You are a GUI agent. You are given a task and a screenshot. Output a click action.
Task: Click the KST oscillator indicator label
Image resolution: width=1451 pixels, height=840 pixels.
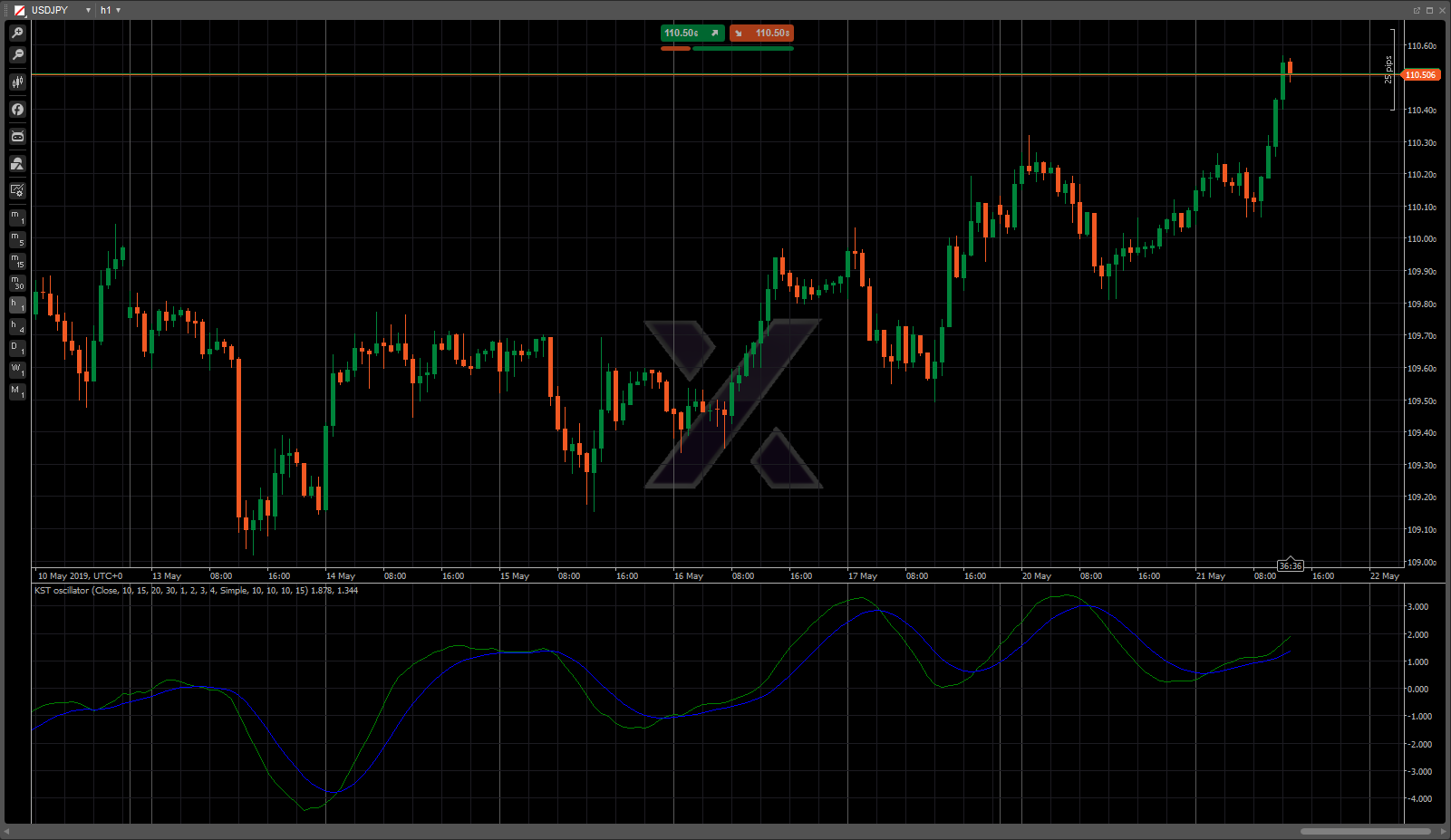tap(196, 591)
